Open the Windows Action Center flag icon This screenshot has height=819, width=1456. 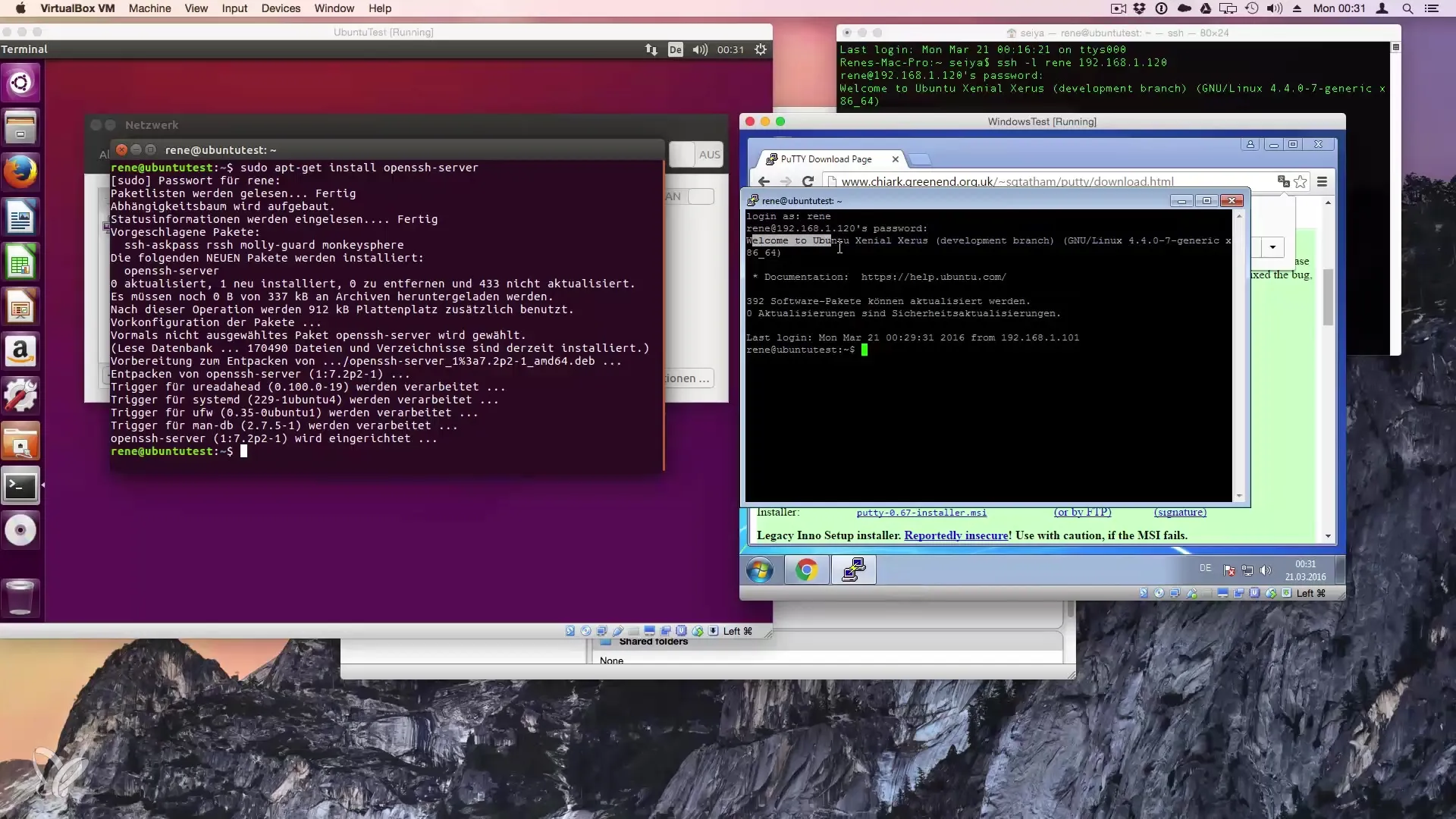click(x=1229, y=570)
